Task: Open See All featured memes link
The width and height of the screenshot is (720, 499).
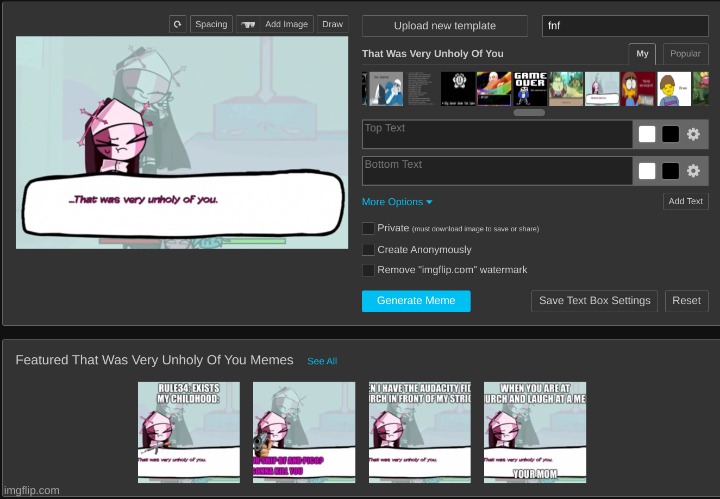Action: click(x=322, y=361)
